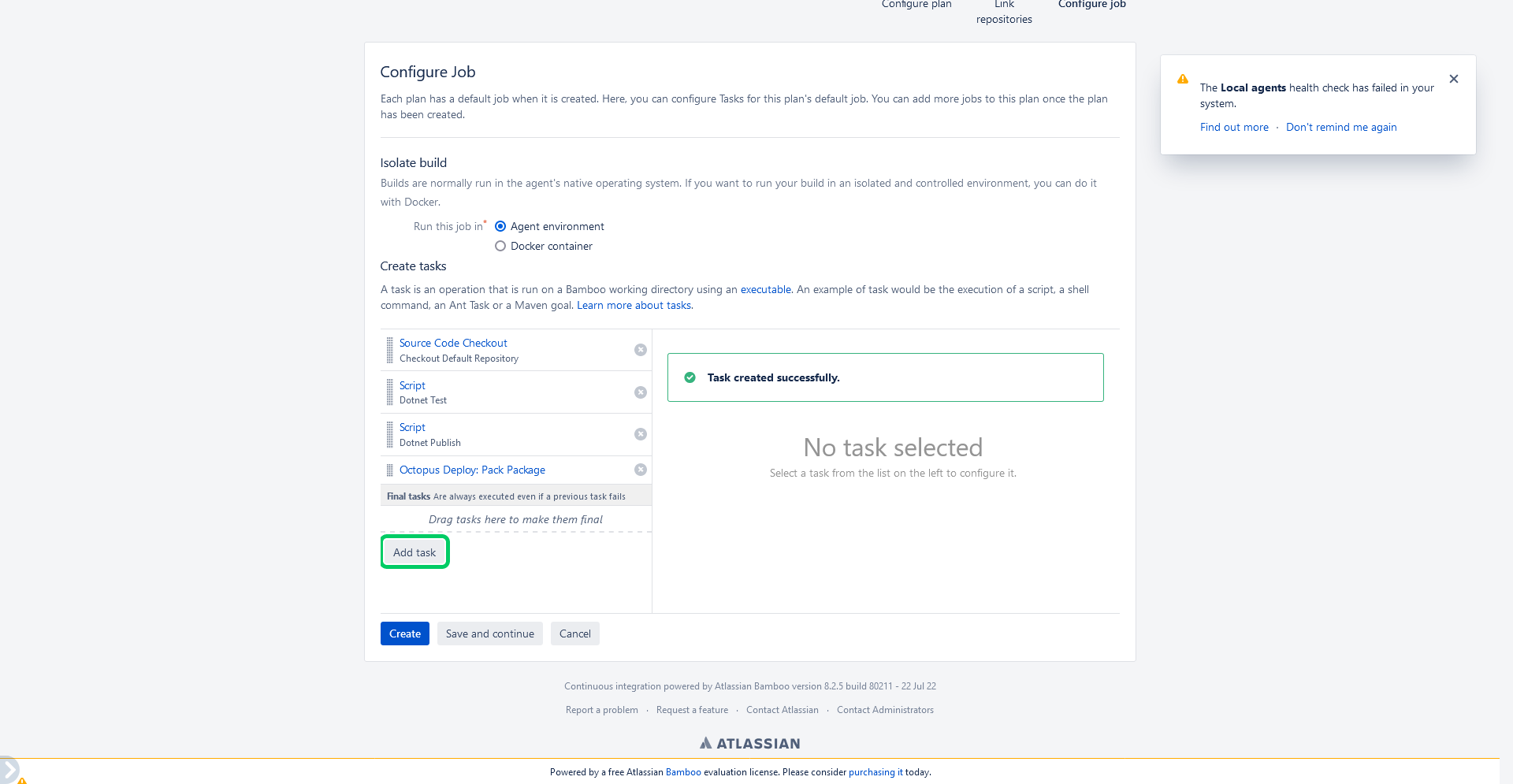1513x784 pixels.
Task: Grab drag handle of Source Code Checkout
Action: click(x=389, y=350)
